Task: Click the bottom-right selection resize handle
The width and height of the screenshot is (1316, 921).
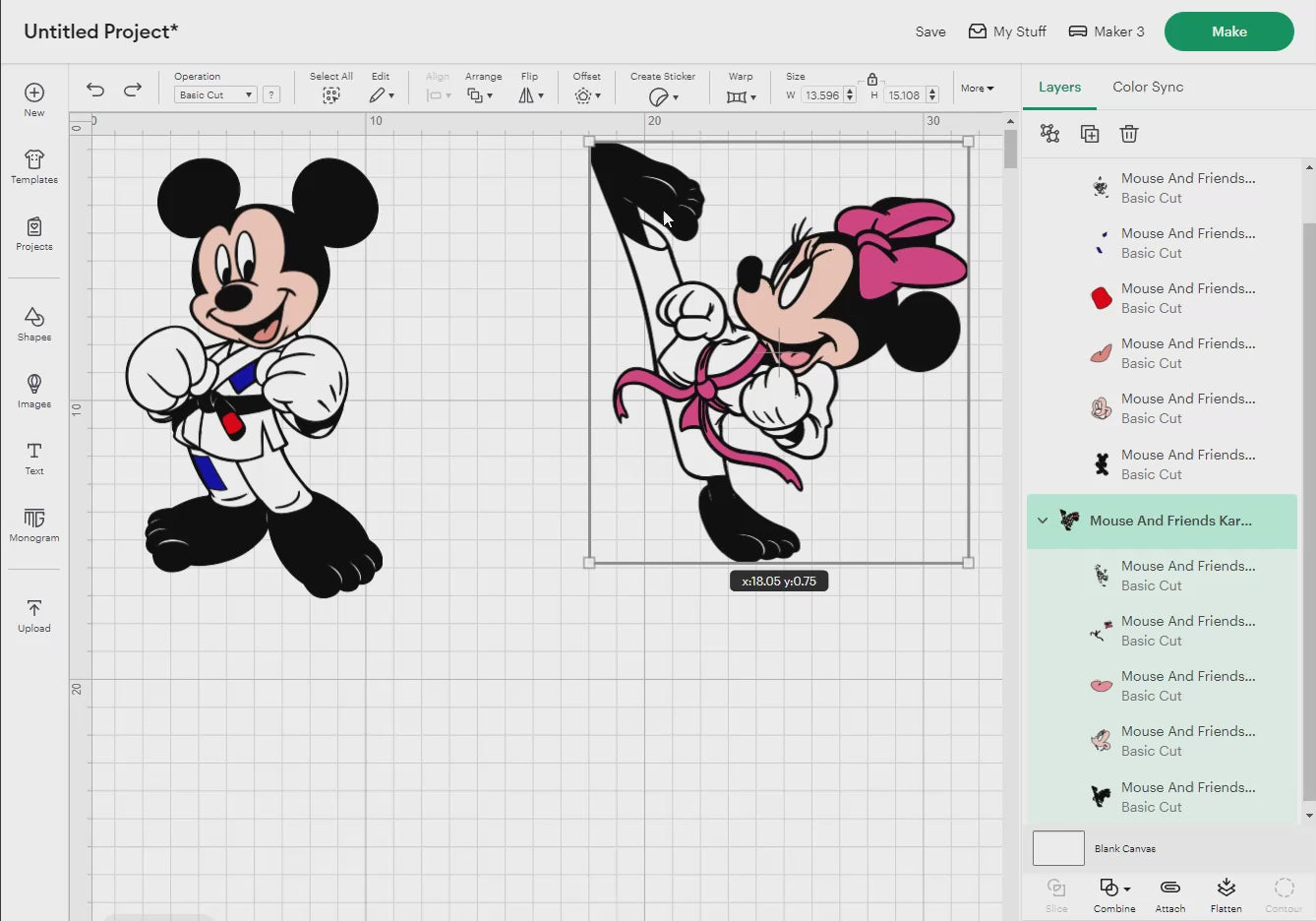Action: click(x=968, y=563)
